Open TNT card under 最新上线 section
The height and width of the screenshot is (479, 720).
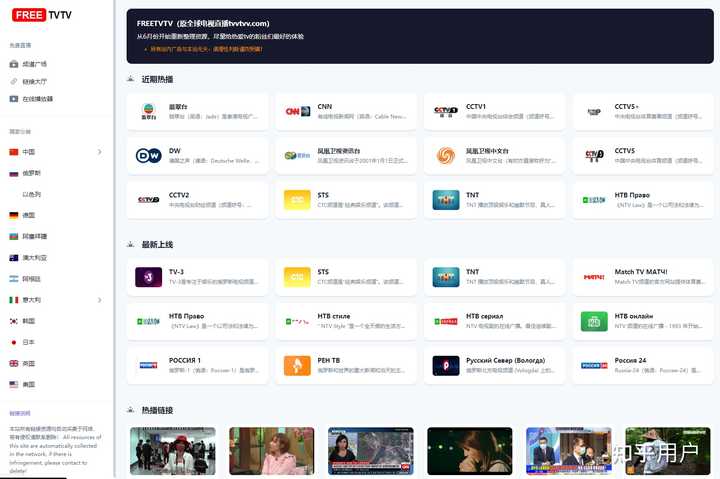495,277
